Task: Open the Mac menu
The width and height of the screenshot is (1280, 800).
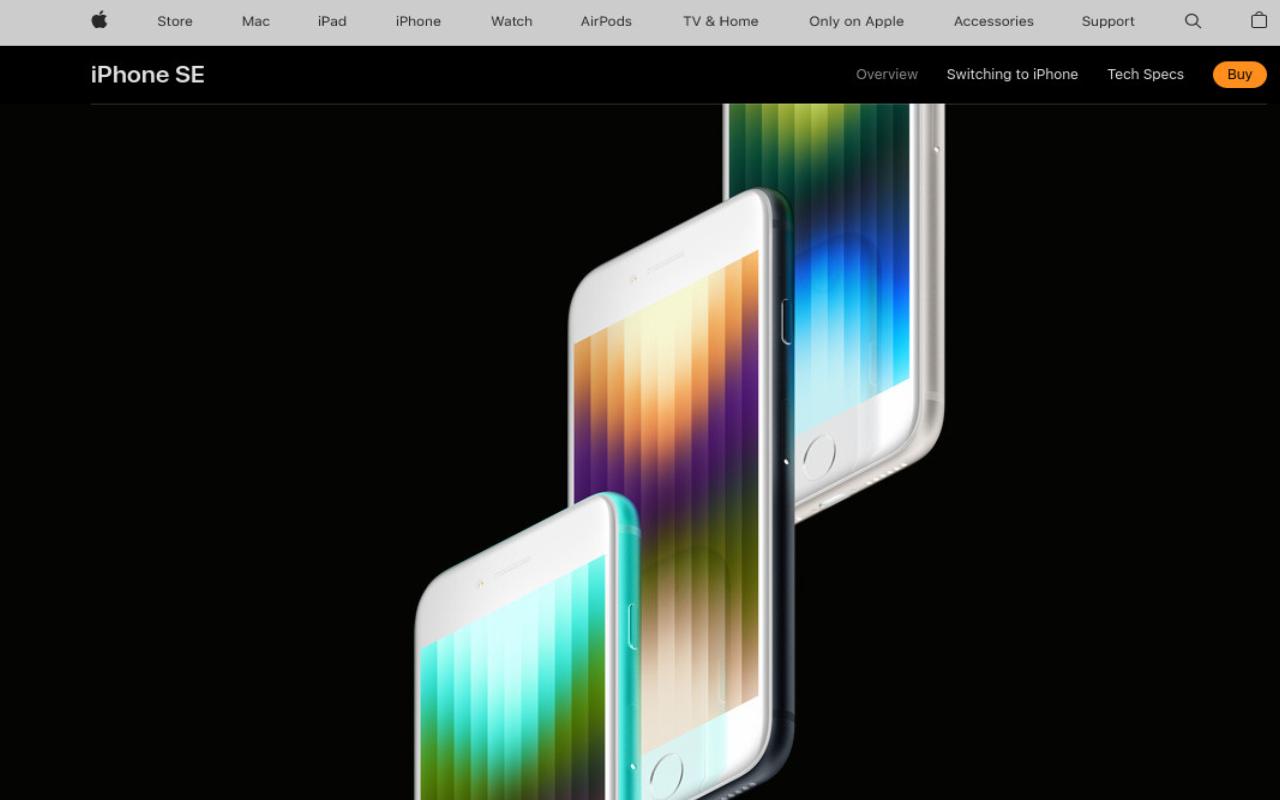Action: (x=256, y=21)
